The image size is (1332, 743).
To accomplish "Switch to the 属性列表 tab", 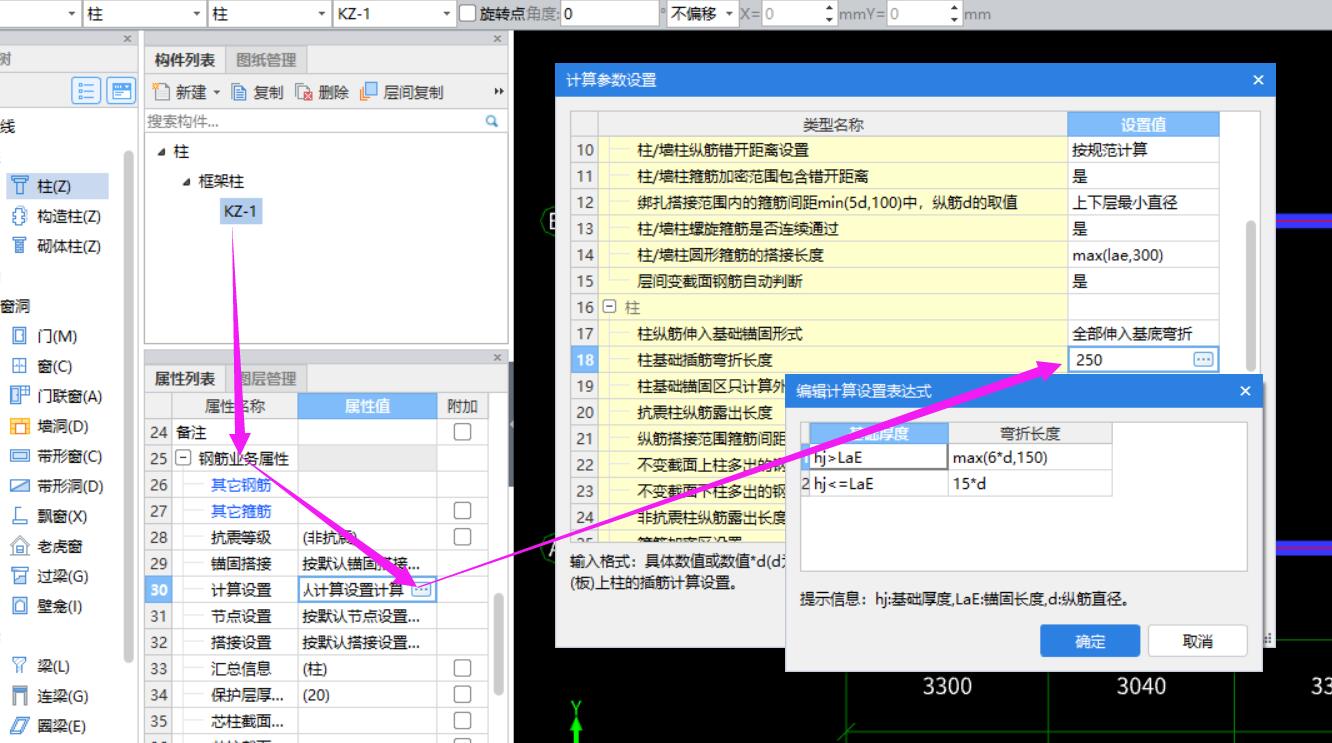I will pos(184,379).
